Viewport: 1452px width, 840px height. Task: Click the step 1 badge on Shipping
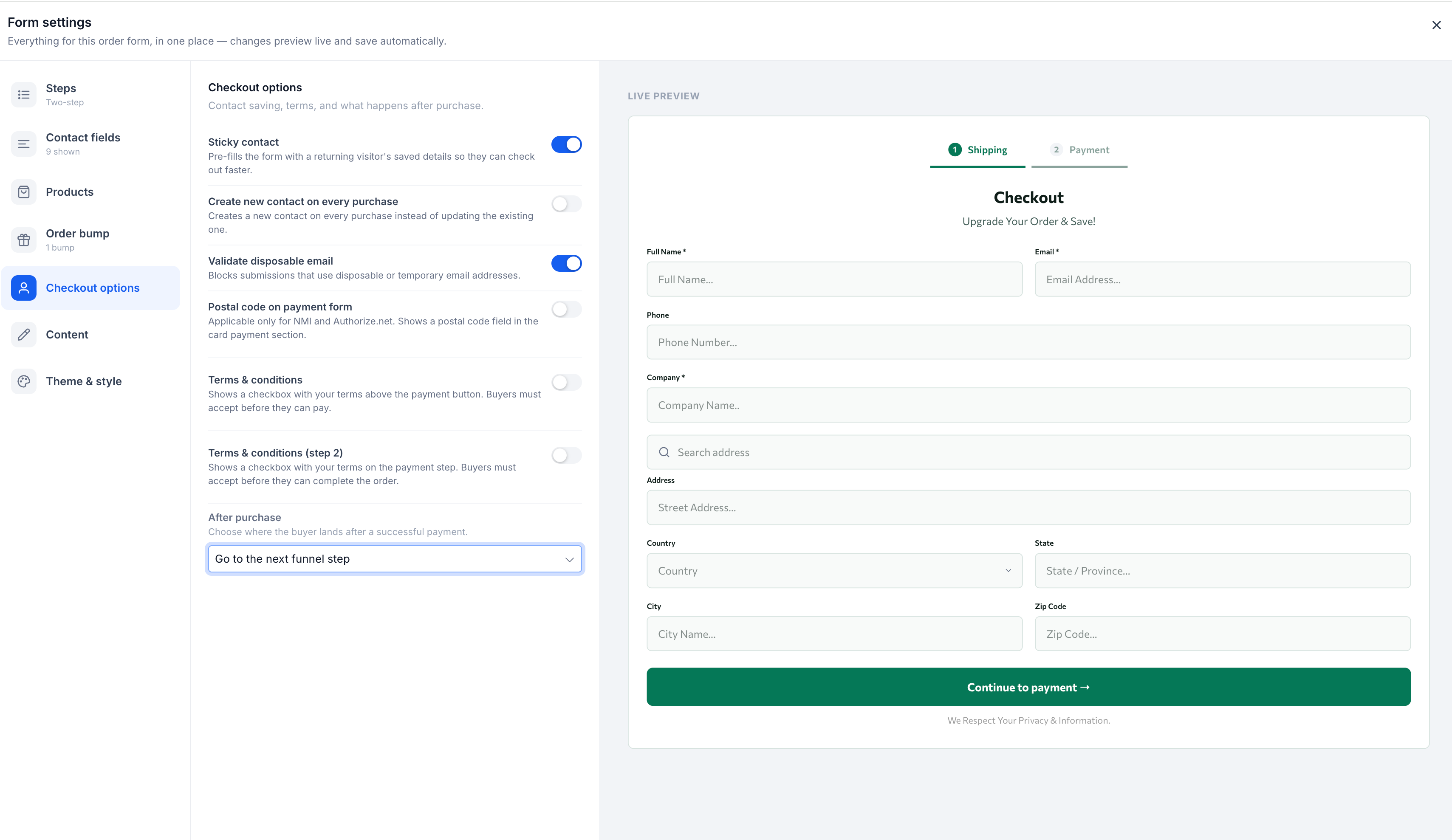(x=955, y=150)
